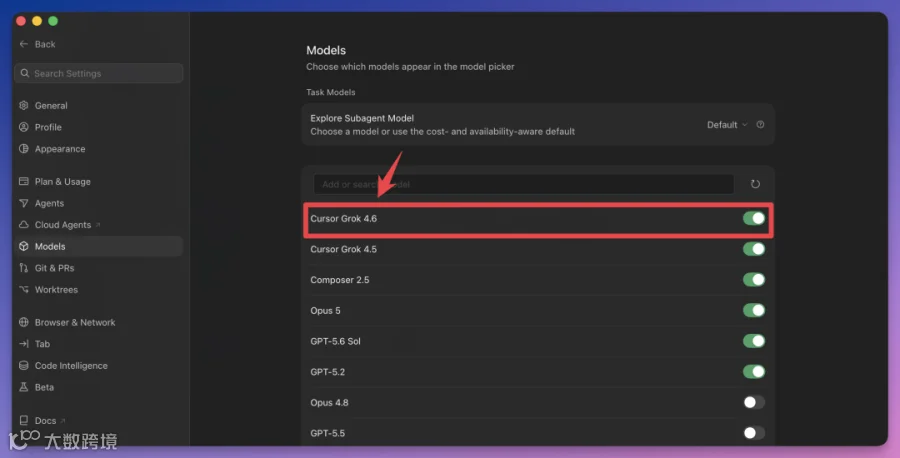Click the Agents funnel icon
The width and height of the screenshot is (900, 458).
pyautogui.click(x=24, y=203)
